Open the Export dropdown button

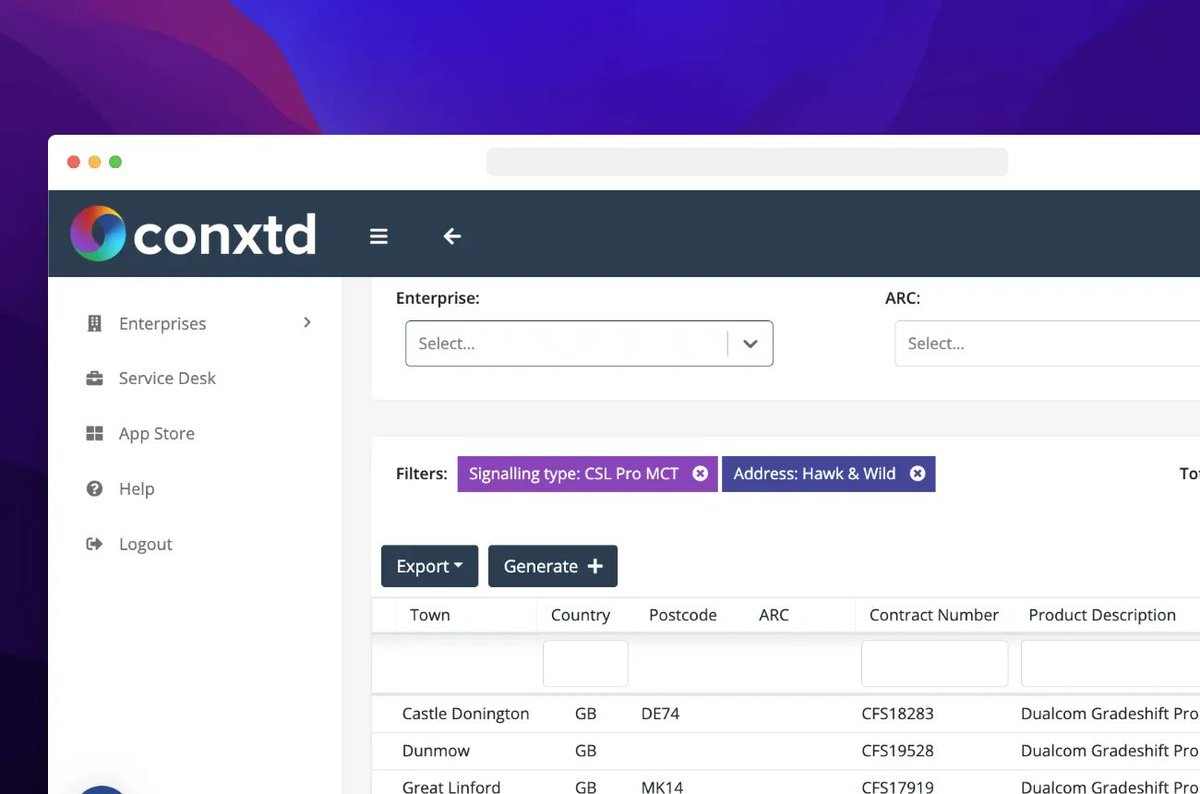tap(430, 566)
